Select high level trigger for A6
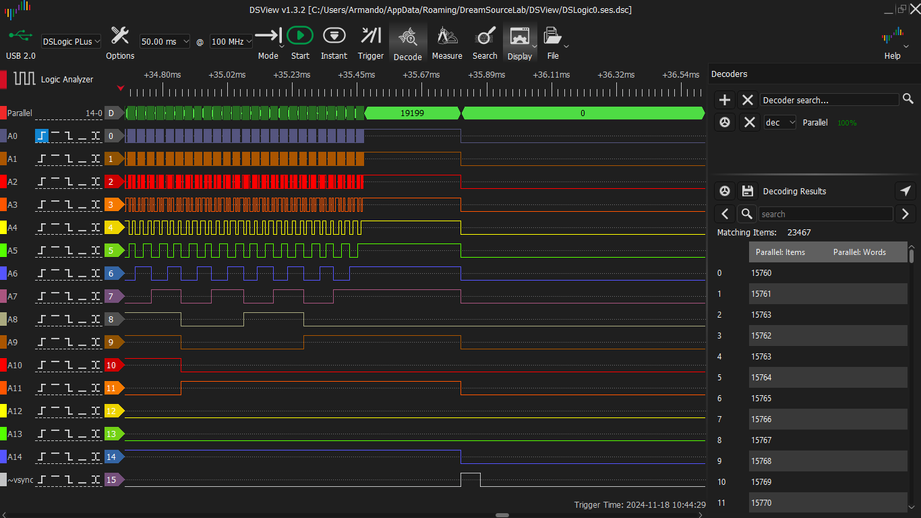Screen dimensions: 921x518 coord(55,274)
